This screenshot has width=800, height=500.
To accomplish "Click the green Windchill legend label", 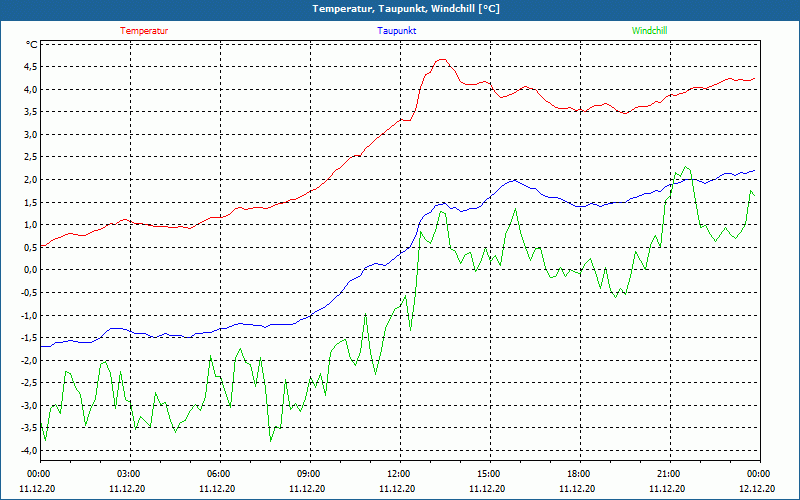I will pyautogui.click(x=649, y=31).
